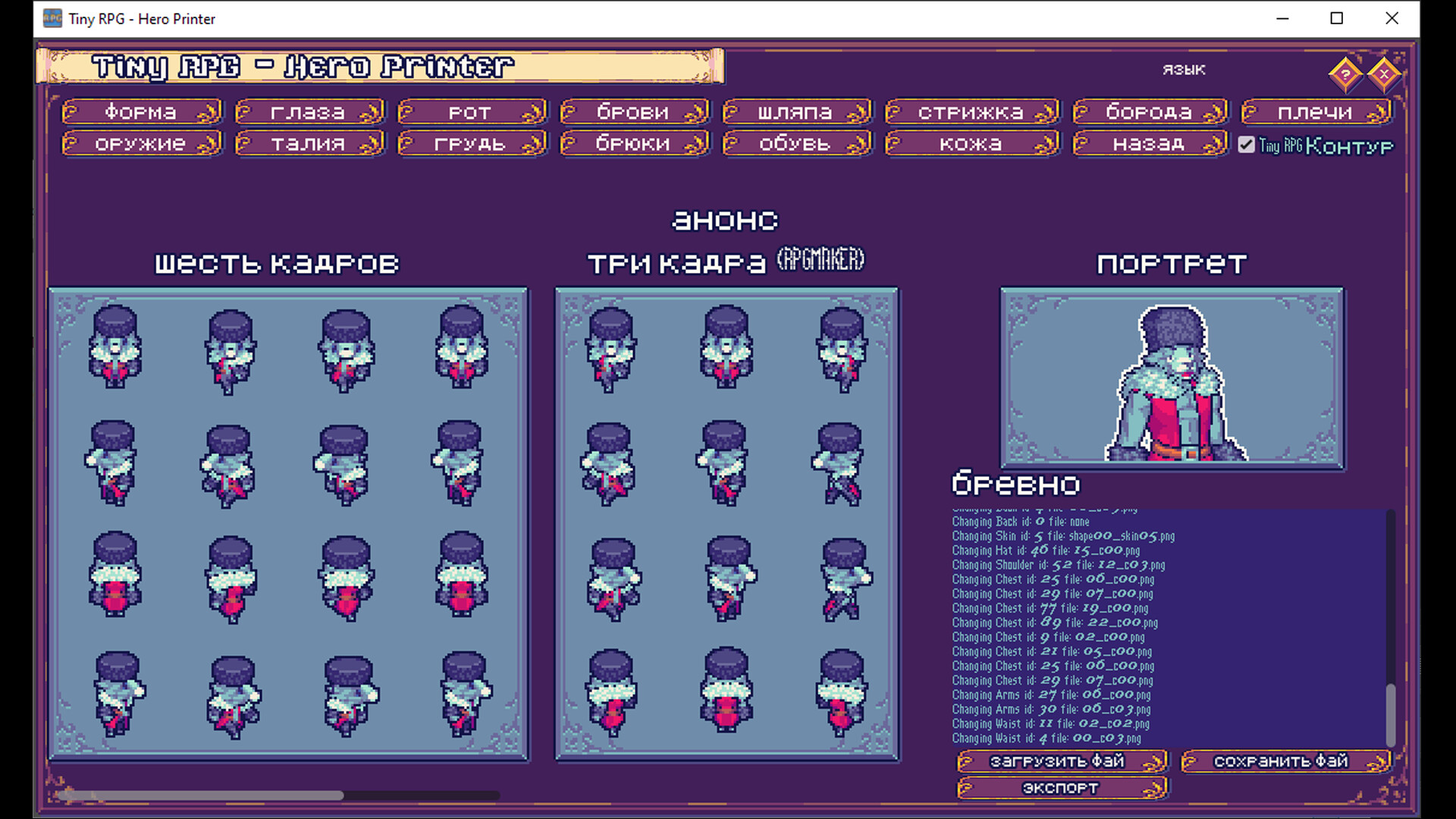The width and height of the screenshot is (1456, 819).
Task: Click left arrow on the Плечи button
Action: coord(1250,111)
